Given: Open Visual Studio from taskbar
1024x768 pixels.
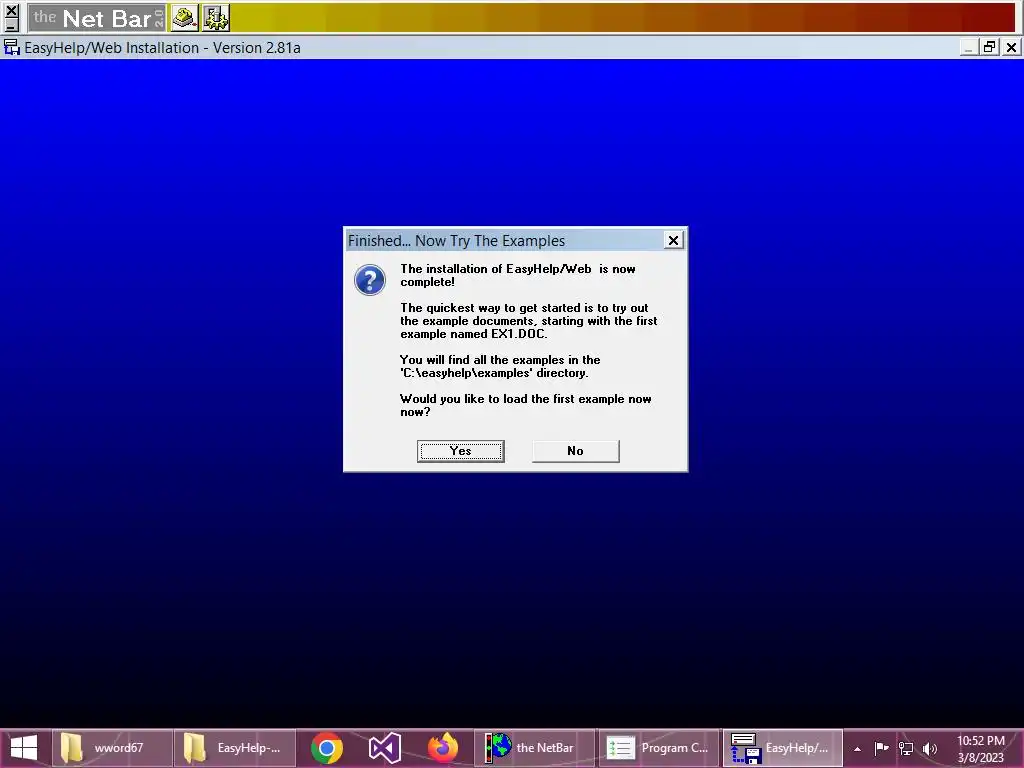Looking at the screenshot, I should click(x=385, y=748).
